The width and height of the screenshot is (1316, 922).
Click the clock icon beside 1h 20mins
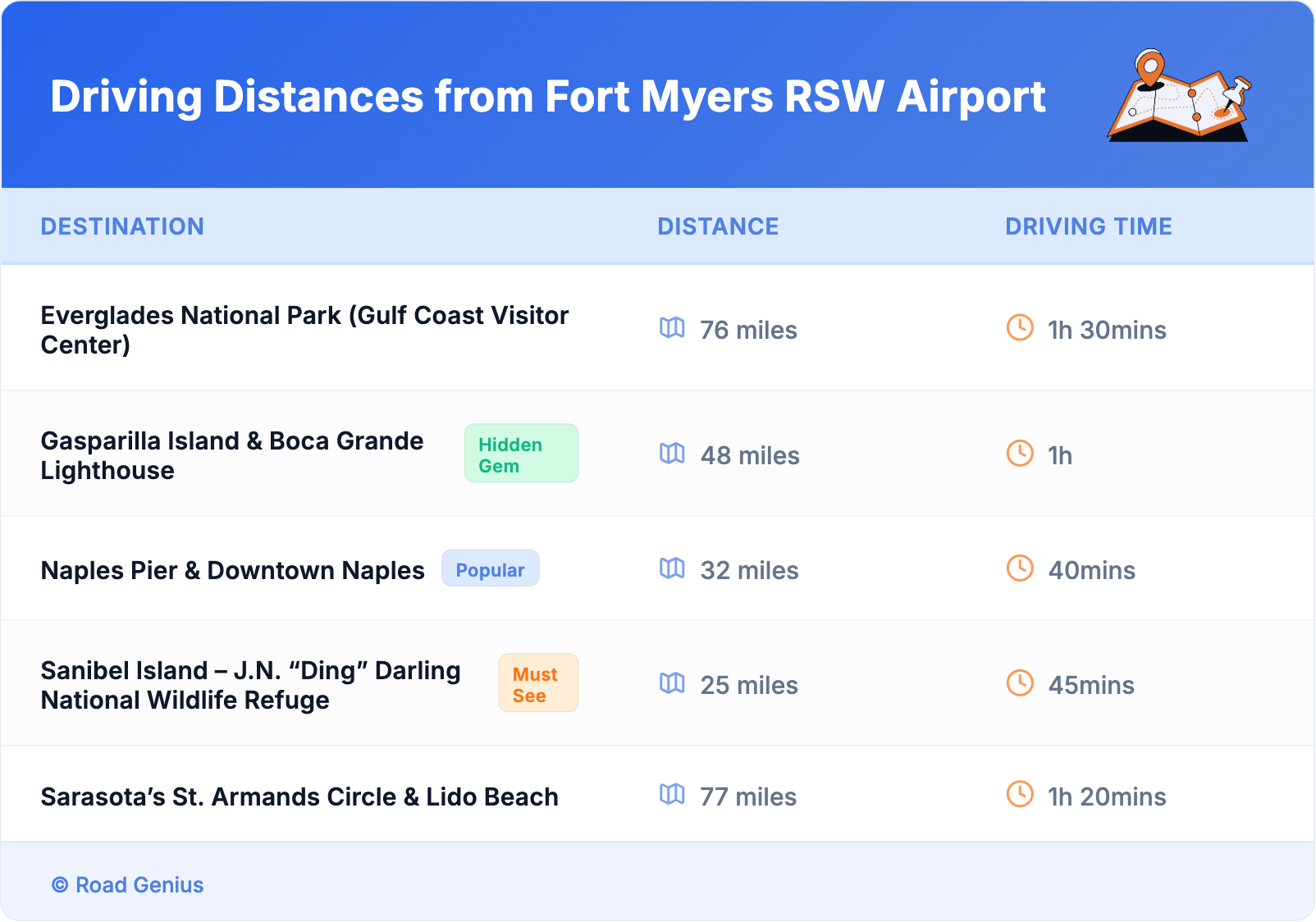click(x=1020, y=795)
